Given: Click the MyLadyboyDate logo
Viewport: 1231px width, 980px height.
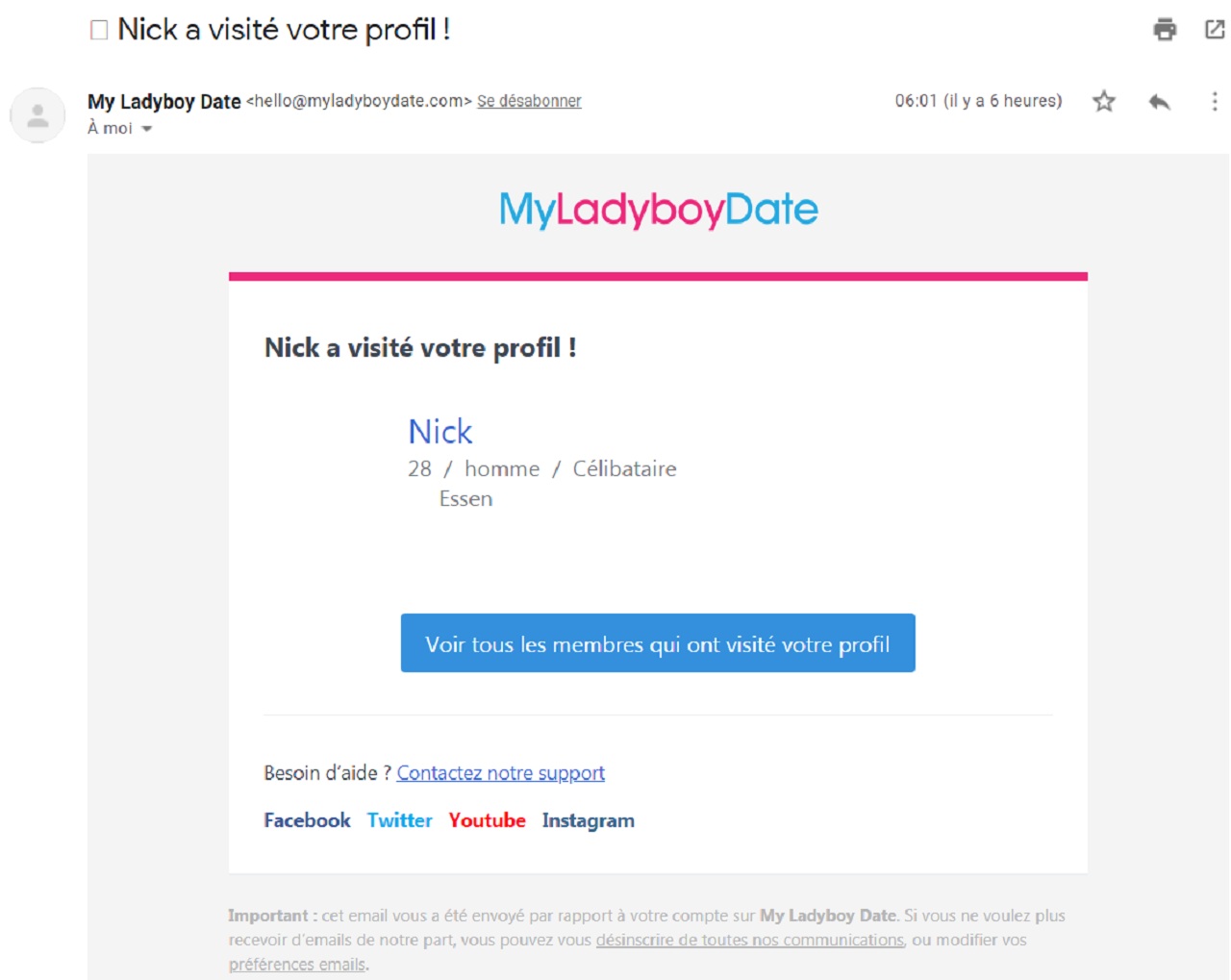Looking at the screenshot, I should coord(658,208).
